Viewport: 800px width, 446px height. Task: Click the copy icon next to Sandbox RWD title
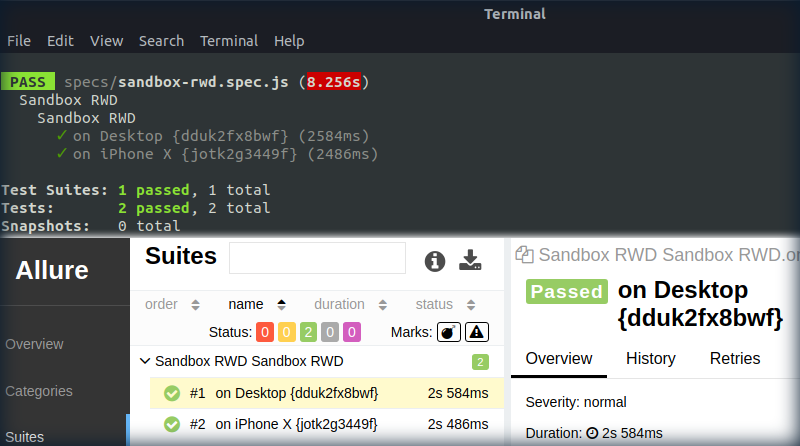coord(527,255)
